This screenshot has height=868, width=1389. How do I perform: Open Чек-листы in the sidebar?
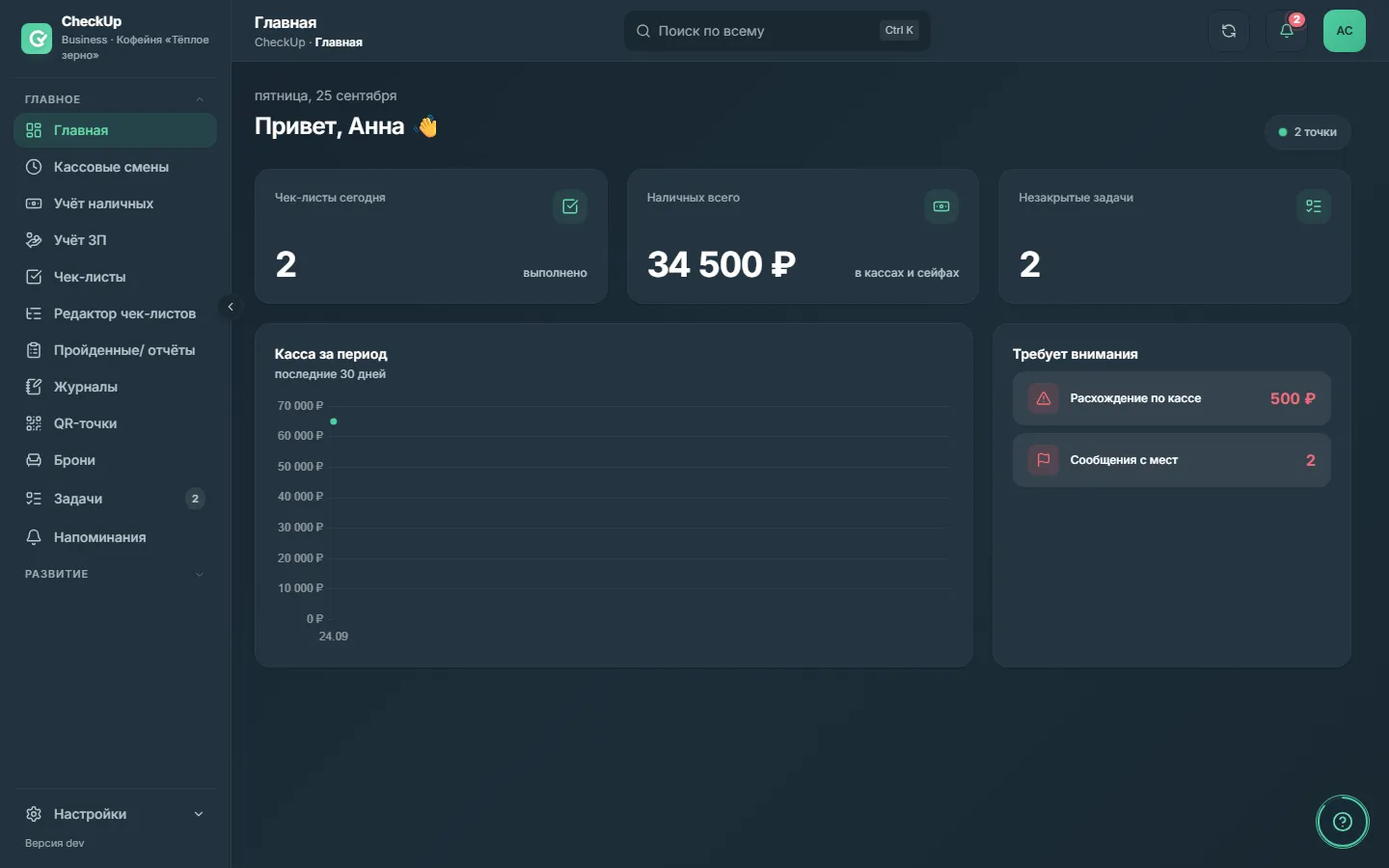[x=115, y=277]
